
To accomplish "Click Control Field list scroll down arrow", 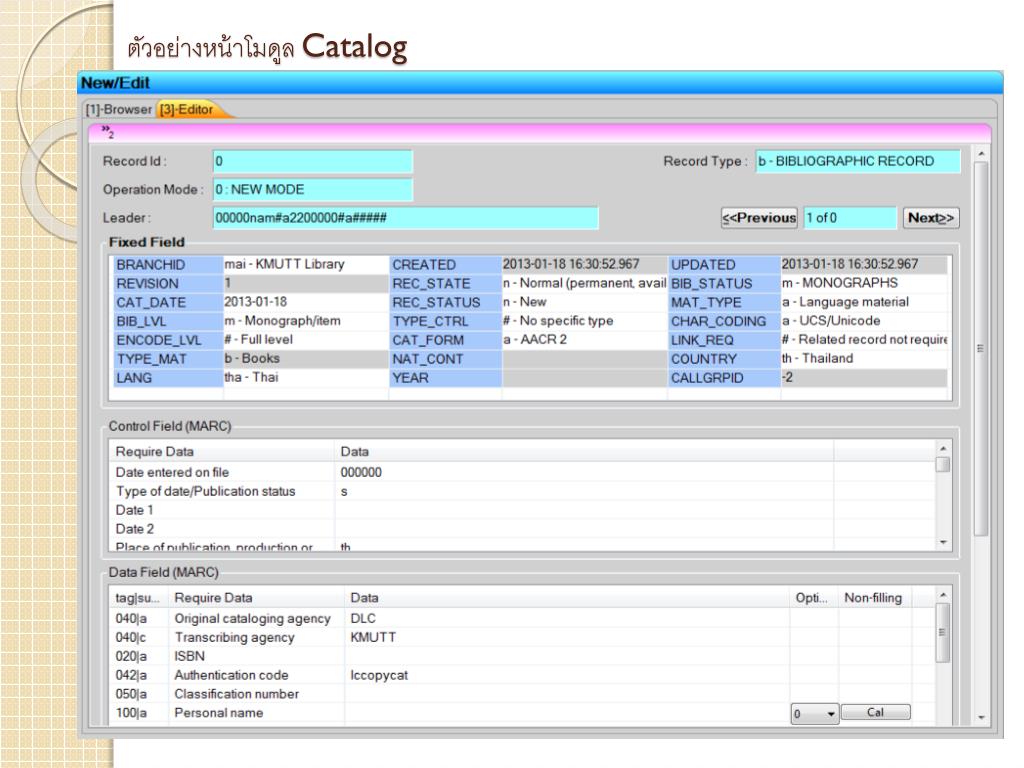I will 943,542.
